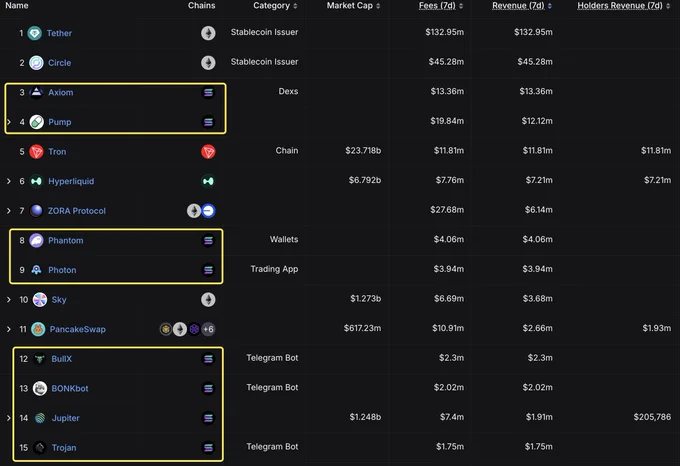
Task: Click Jupiter's $205,786 holders revenue value
Action: [x=652, y=417]
